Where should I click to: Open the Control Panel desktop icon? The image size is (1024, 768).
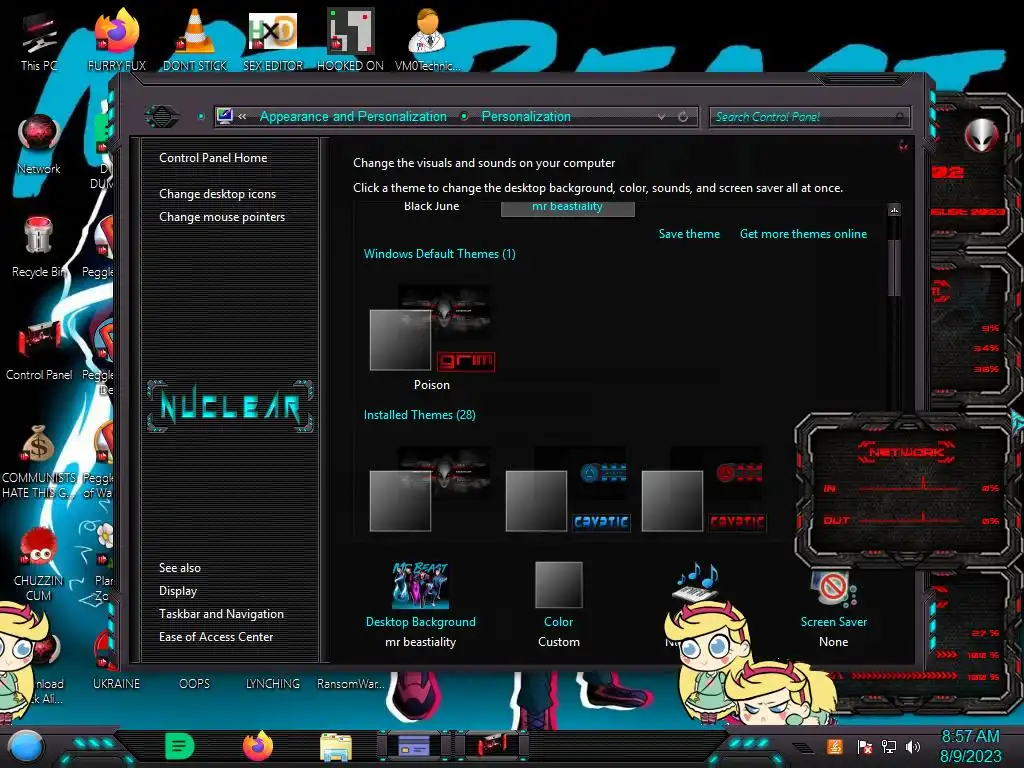tap(39, 351)
